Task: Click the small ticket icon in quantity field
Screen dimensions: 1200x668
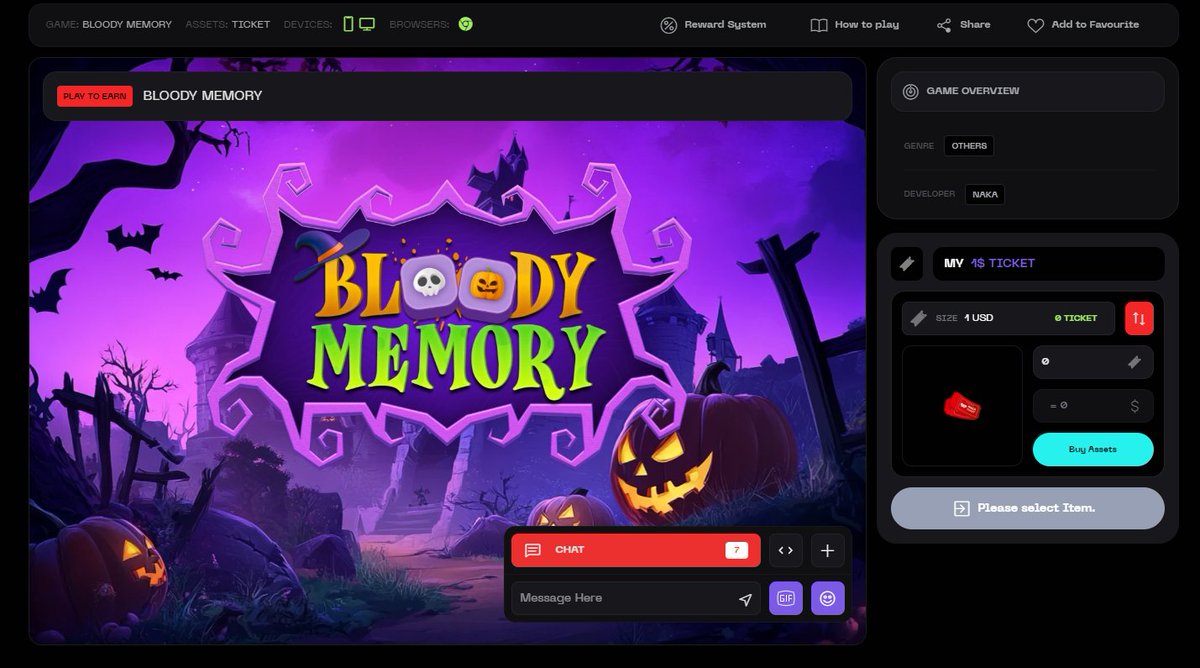Action: tap(1134, 363)
